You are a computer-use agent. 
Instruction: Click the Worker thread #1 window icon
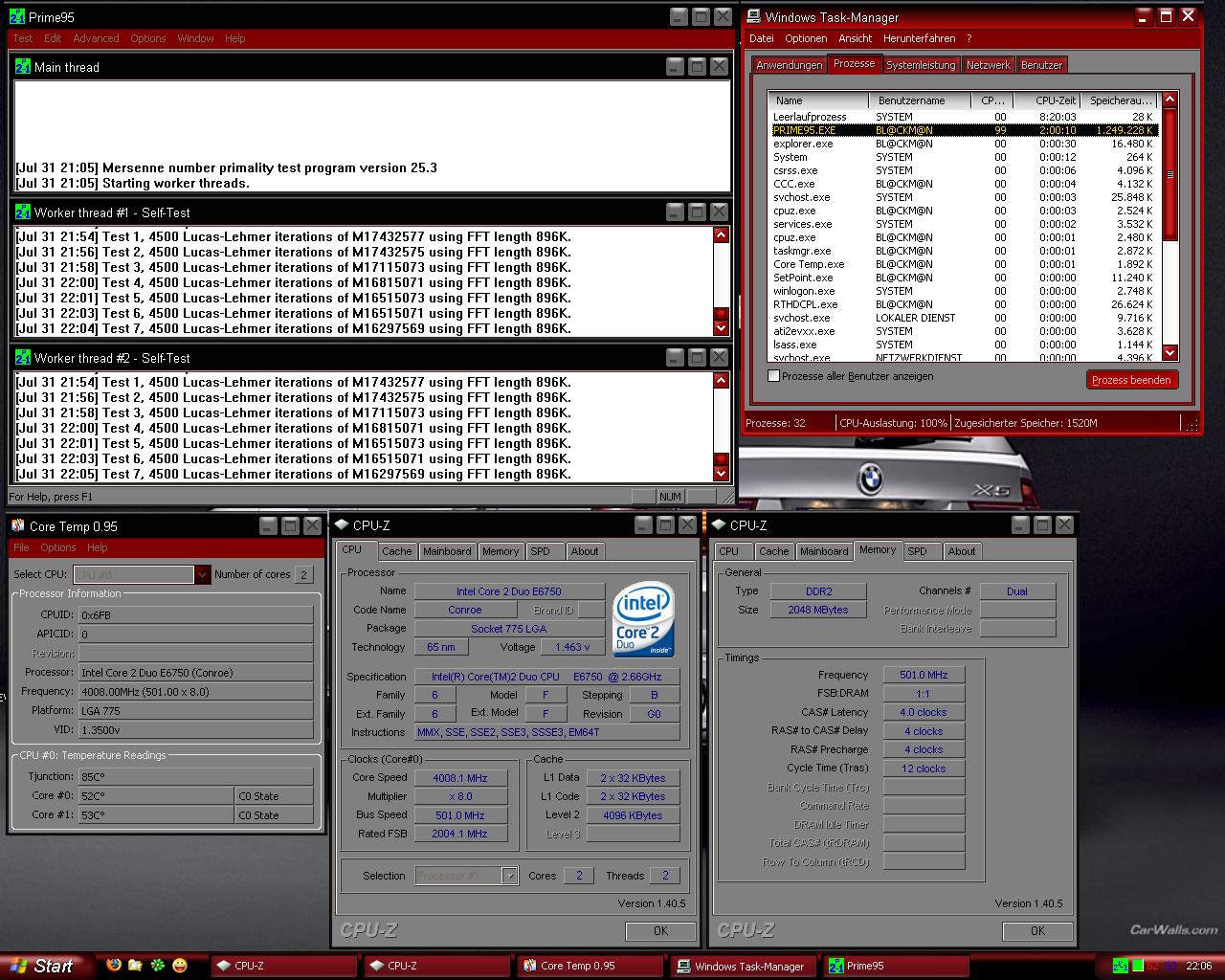pyautogui.click(x=23, y=212)
